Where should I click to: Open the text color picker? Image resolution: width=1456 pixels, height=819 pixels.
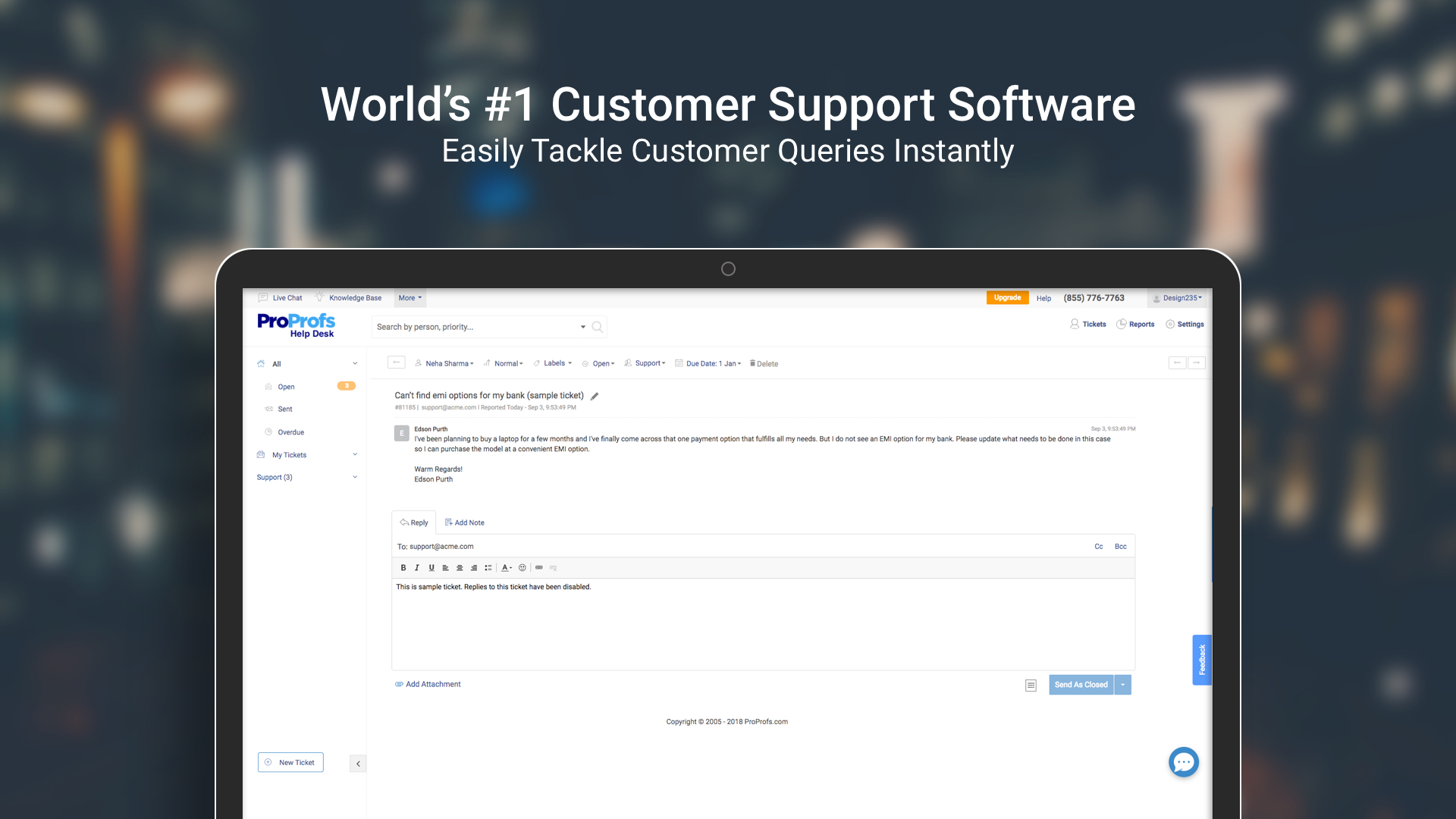point(507,567)
